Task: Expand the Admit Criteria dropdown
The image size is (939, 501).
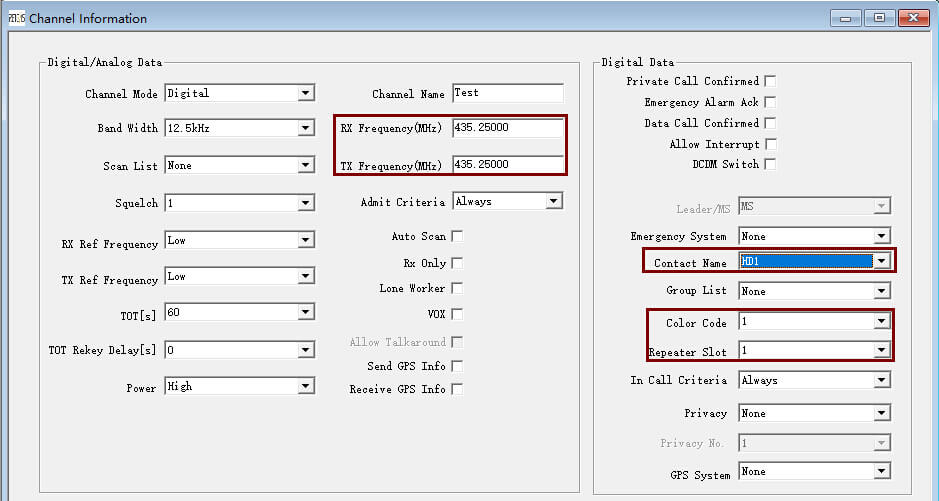Action: [554, 201]
